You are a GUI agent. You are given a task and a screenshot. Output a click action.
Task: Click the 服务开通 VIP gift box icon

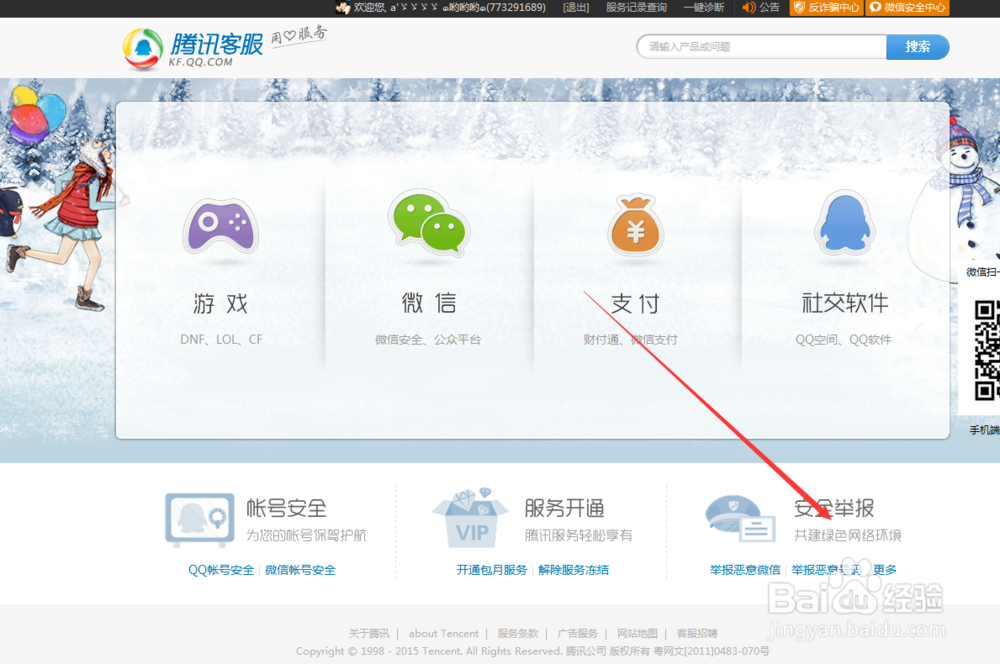point(472,519)
